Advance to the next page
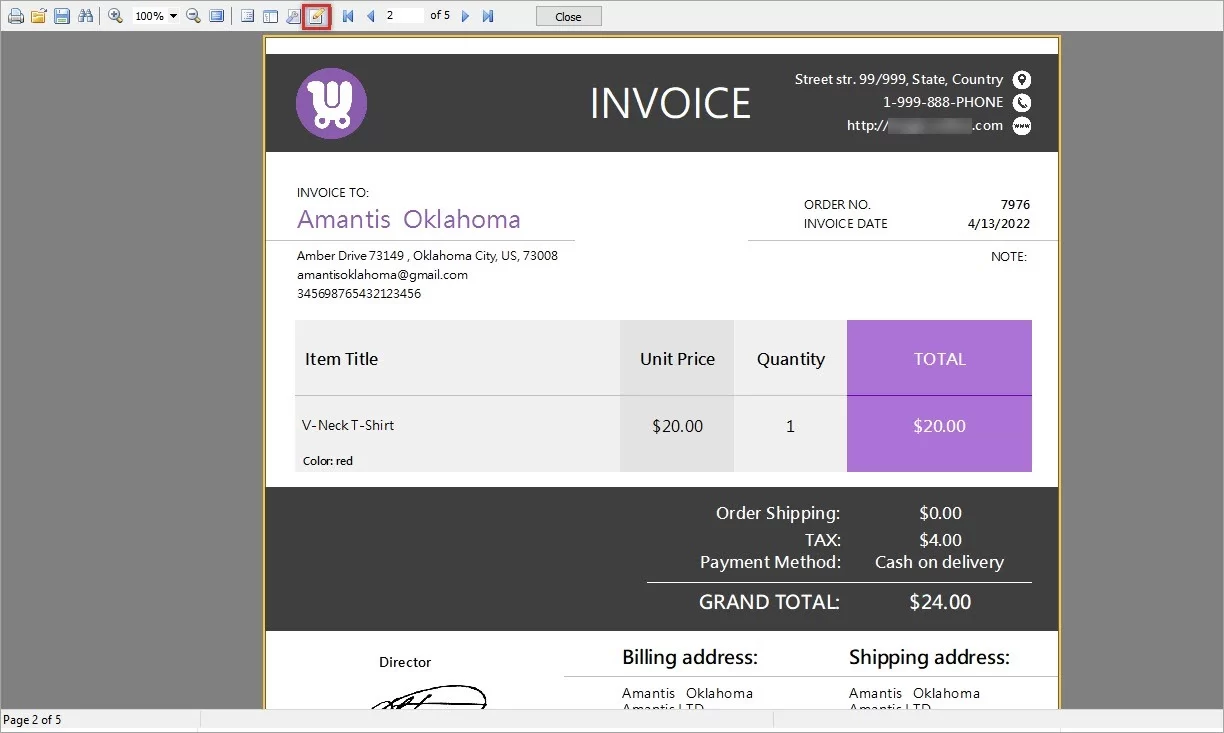 point(464,15)
